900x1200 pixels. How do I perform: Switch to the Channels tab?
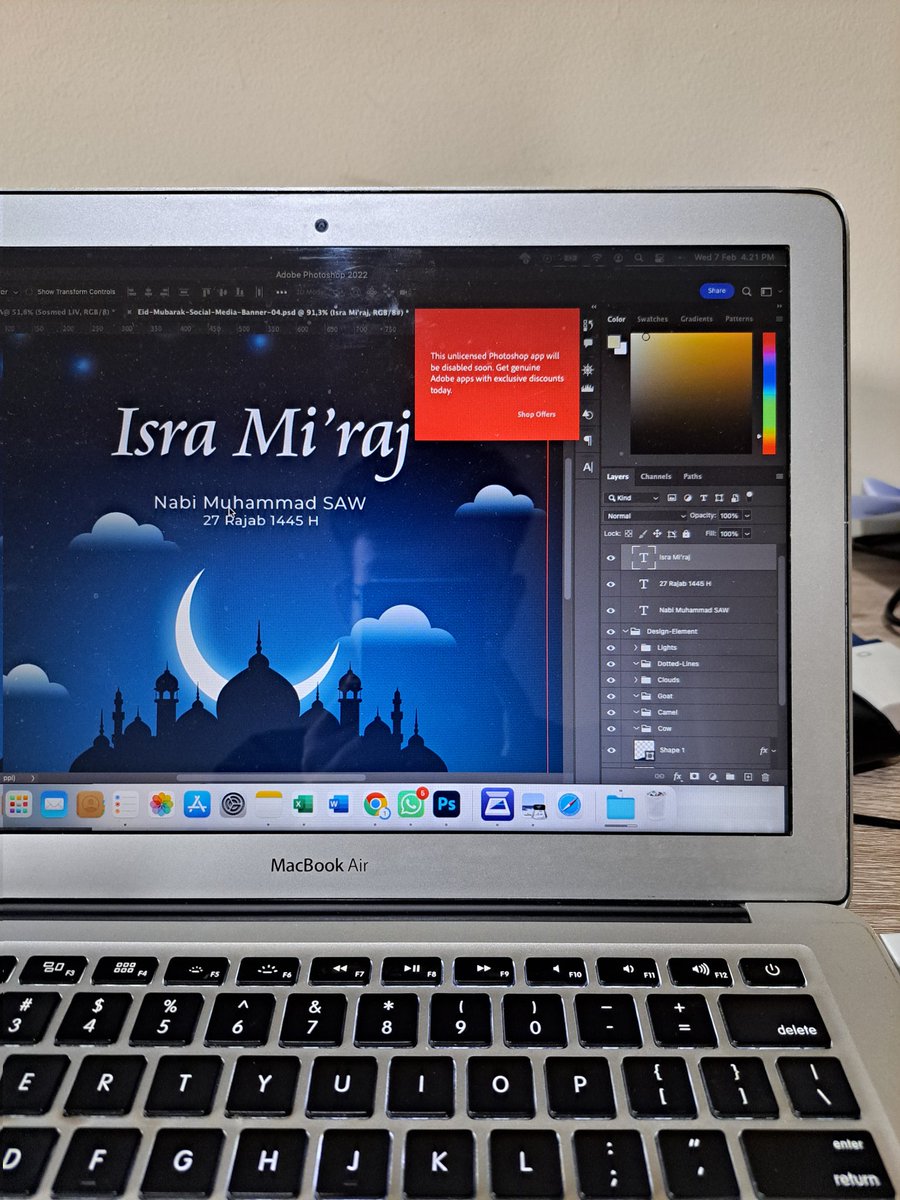[x=656, y=476]
